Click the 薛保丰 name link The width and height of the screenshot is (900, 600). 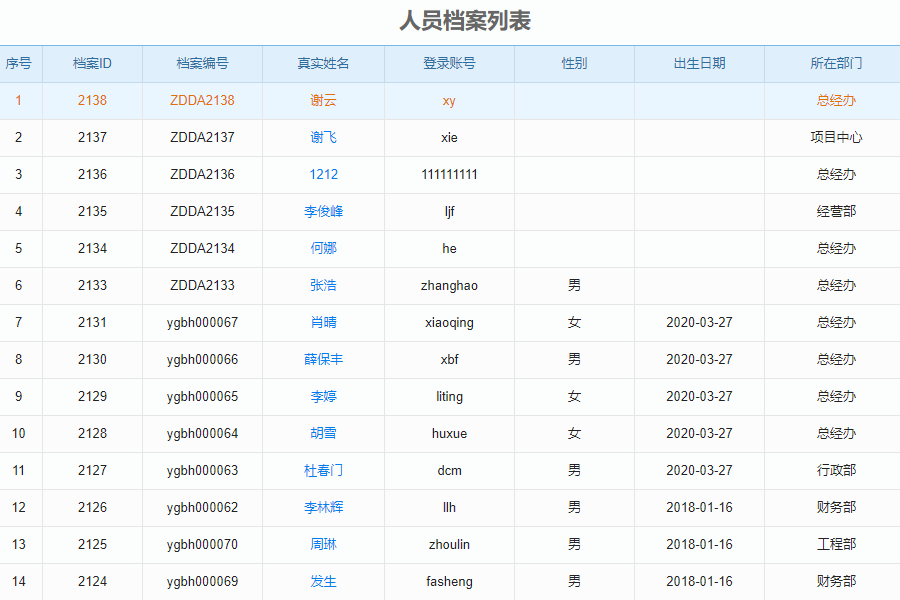click(323, 359)
